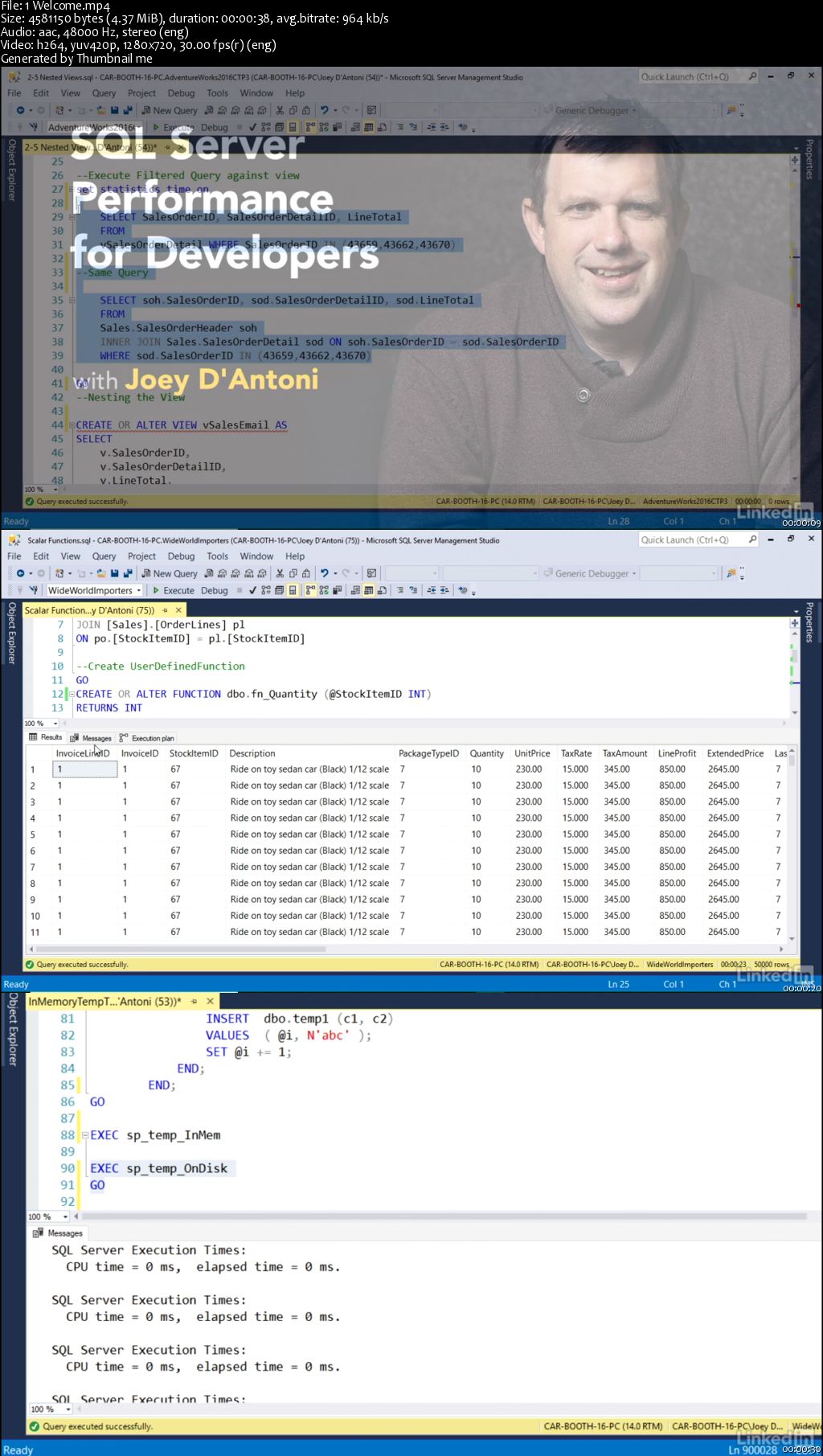Image resolution: width=823 pixels, height=1456 pixels.
Task: Pin the InMemoryTempT document tab
Action: [194, 1001]
